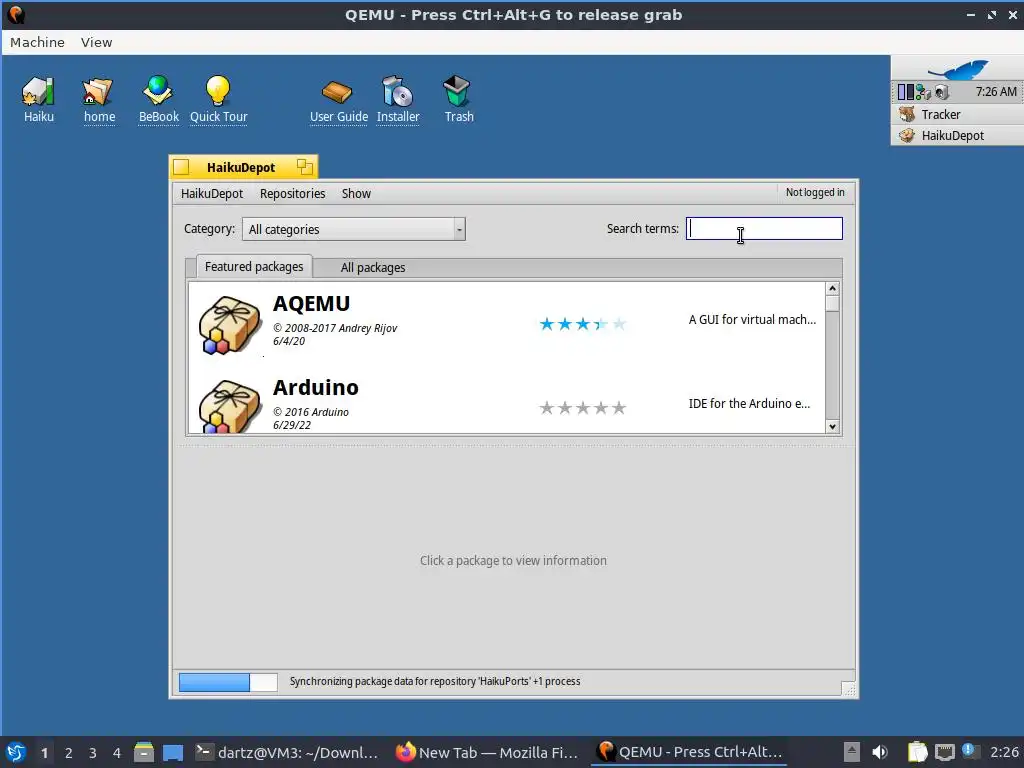1024x768 pixels.
Task: Open the Repositories menu
Action: (x=292, y=193)
